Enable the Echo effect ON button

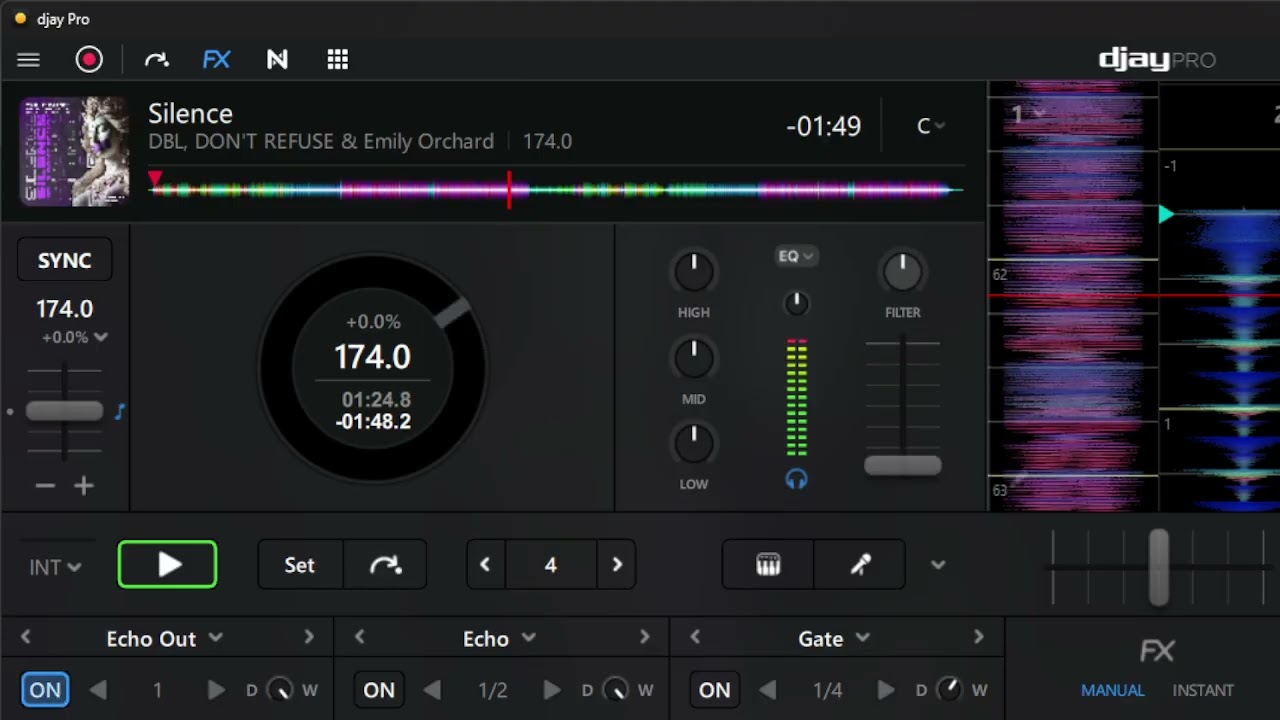click(x=379, y=690)
